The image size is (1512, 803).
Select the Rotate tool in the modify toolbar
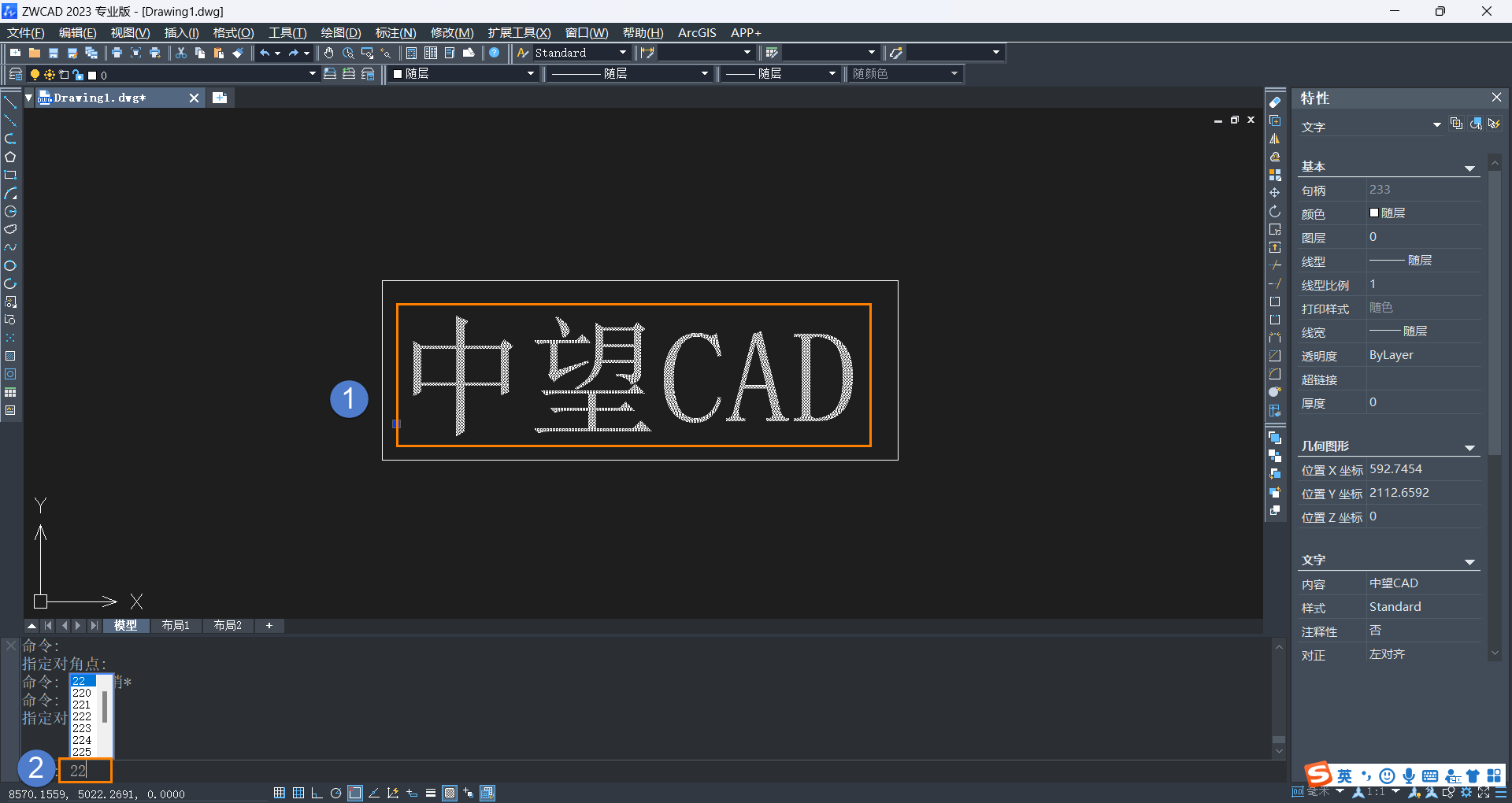coord(1275,211)
